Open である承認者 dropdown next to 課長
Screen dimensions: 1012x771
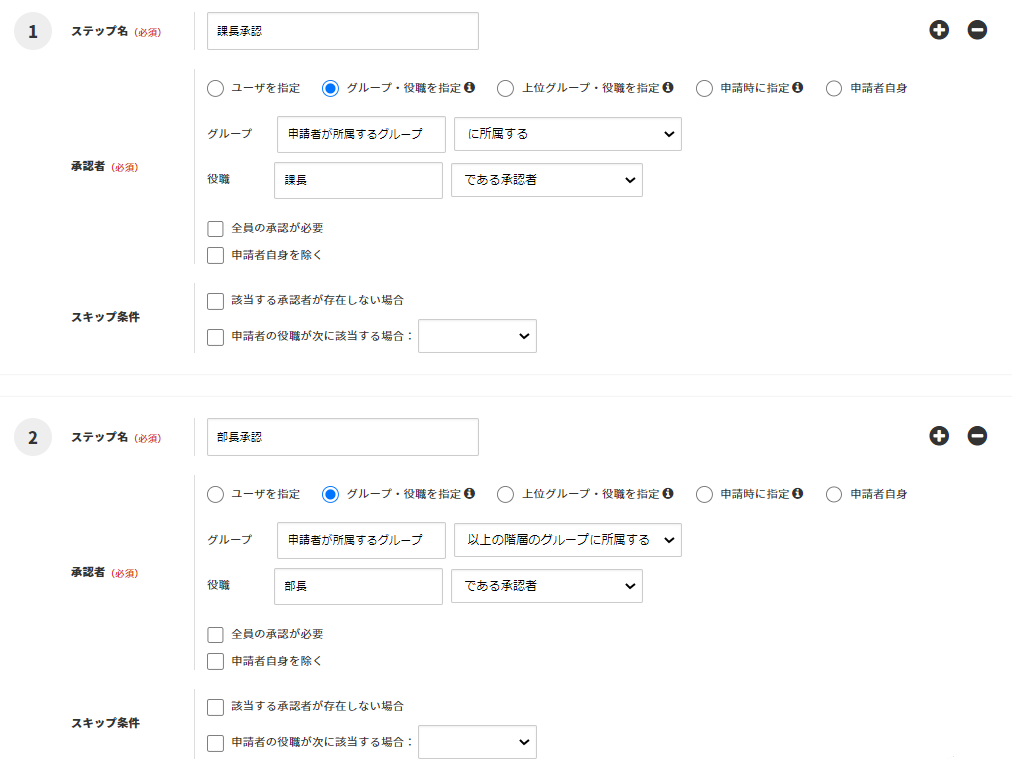tap(546, 180)
